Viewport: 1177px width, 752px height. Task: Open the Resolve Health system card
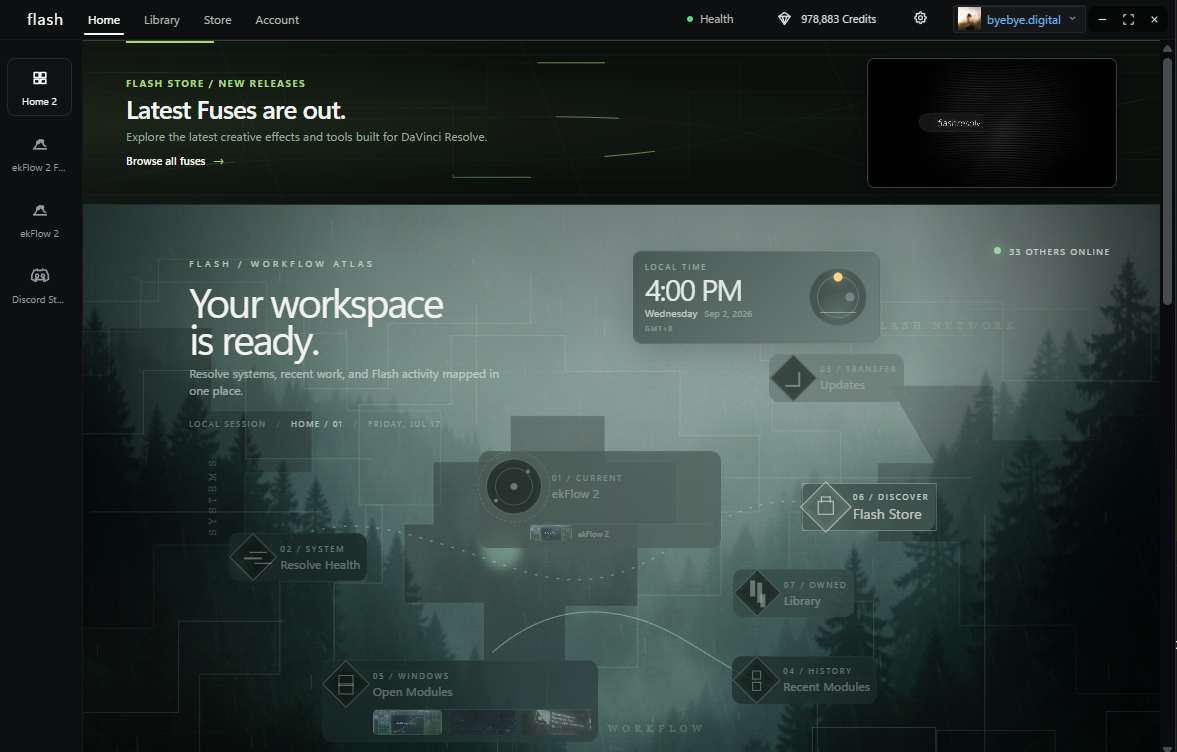click(x=298, y=557)
